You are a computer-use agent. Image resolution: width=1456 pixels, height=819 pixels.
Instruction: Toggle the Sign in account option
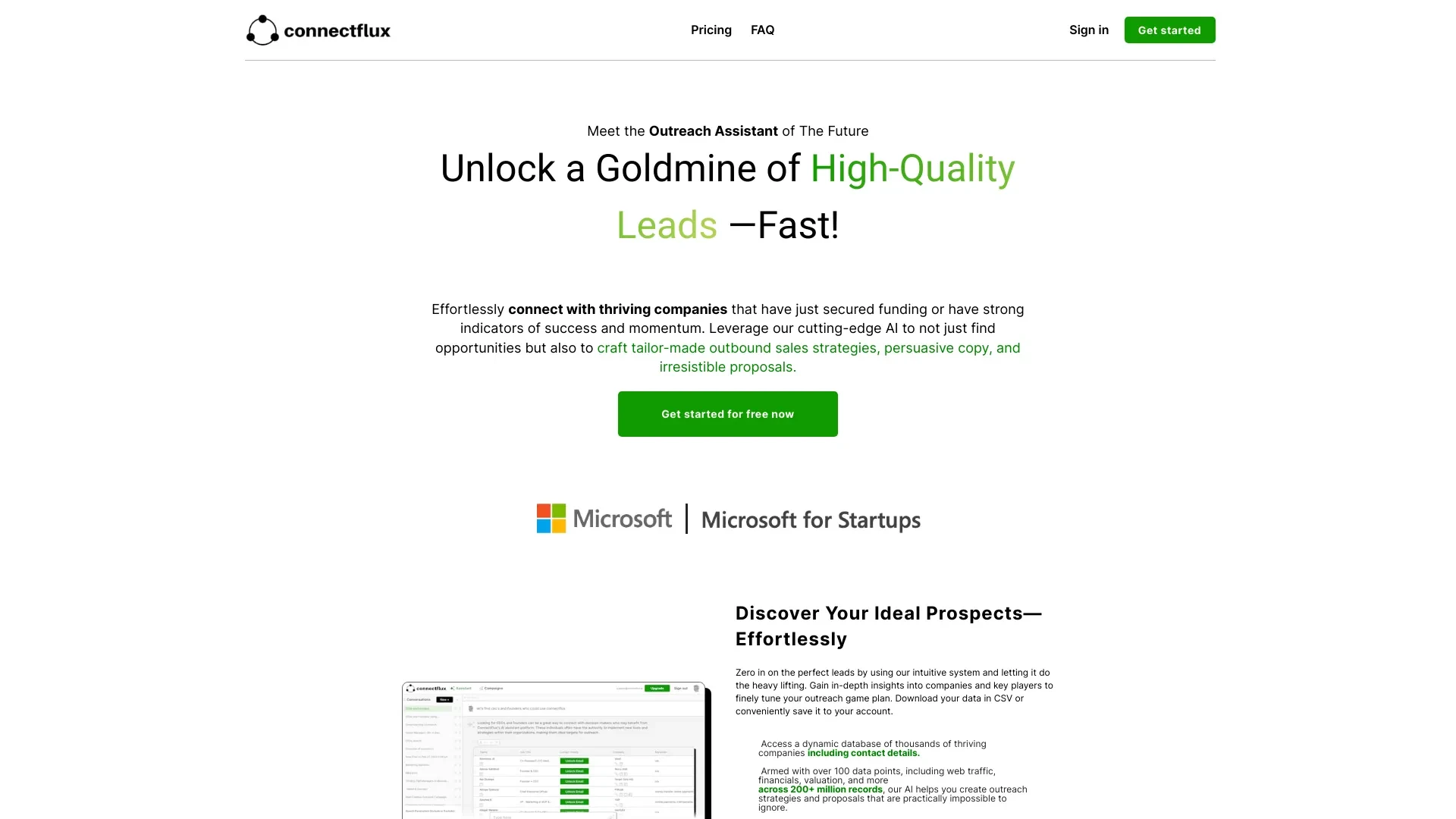click(1088, 30)
